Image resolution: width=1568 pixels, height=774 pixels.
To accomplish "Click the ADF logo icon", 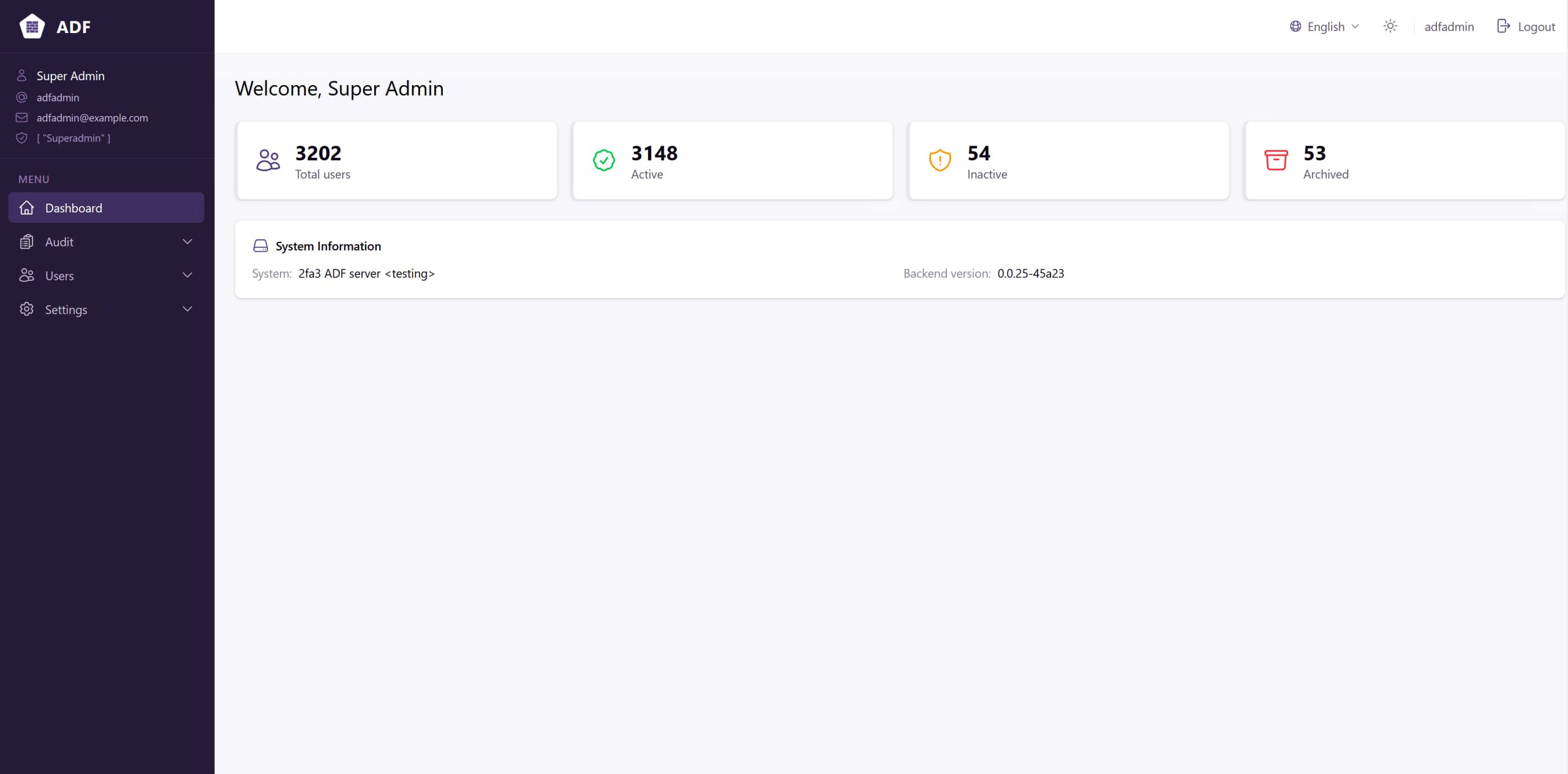I will (32, 26).
